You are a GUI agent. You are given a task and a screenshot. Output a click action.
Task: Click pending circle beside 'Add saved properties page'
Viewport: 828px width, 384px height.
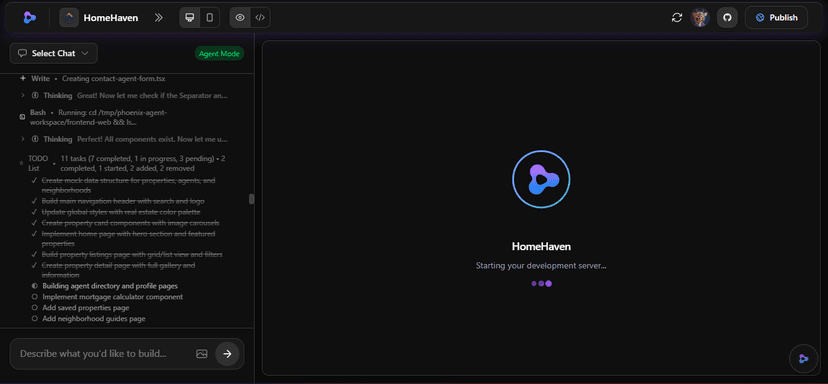click(34, 307)
